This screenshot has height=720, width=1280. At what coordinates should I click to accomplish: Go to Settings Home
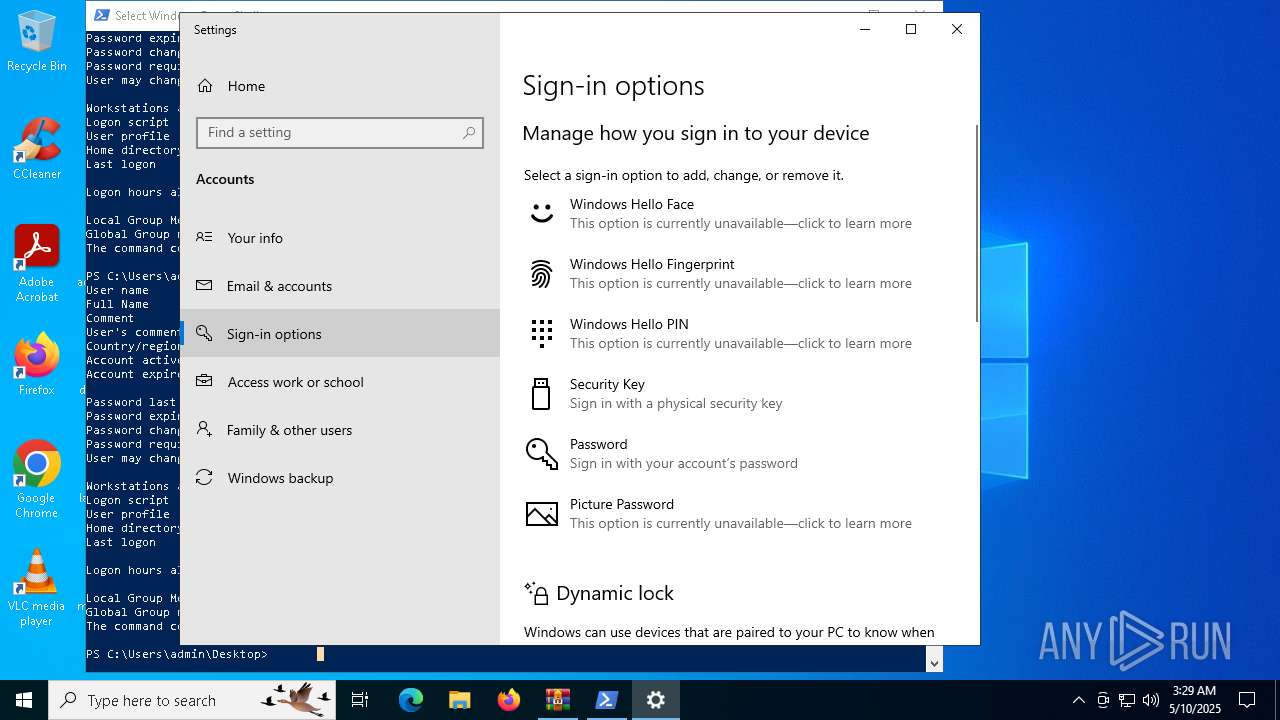[340, 86]
